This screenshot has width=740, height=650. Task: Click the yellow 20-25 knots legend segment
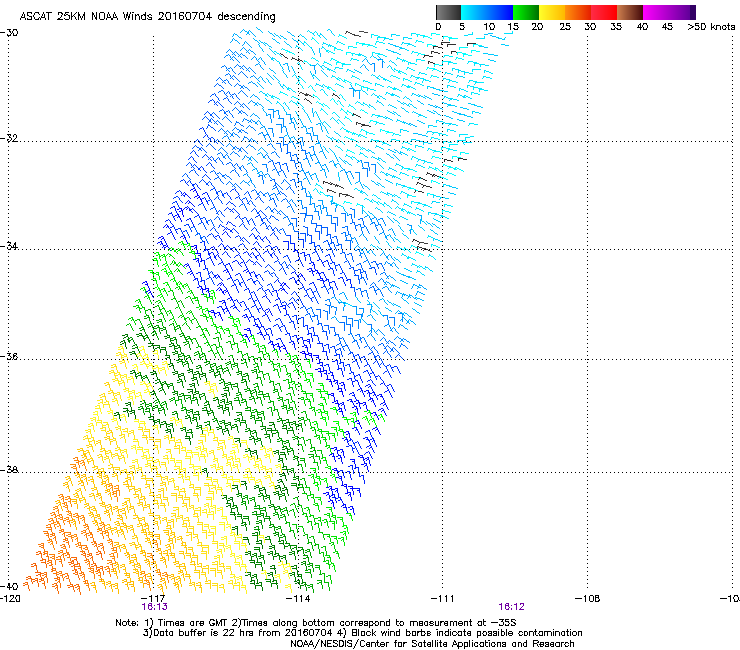coord(552,12)
